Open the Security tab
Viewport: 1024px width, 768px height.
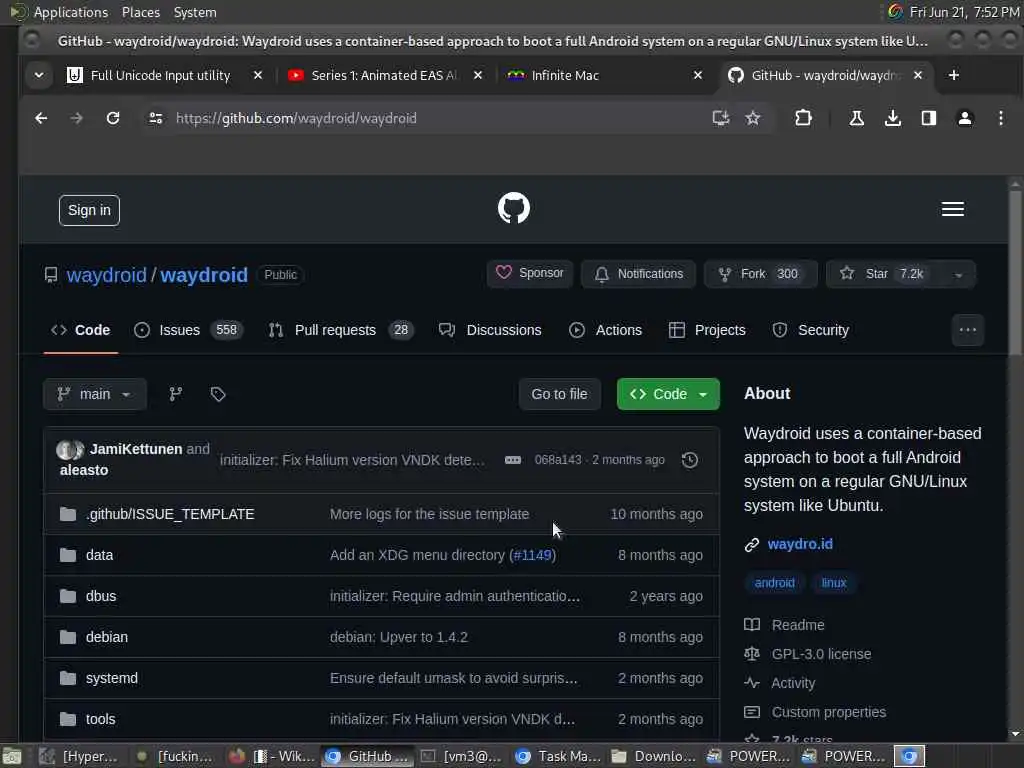click(810, 330)
